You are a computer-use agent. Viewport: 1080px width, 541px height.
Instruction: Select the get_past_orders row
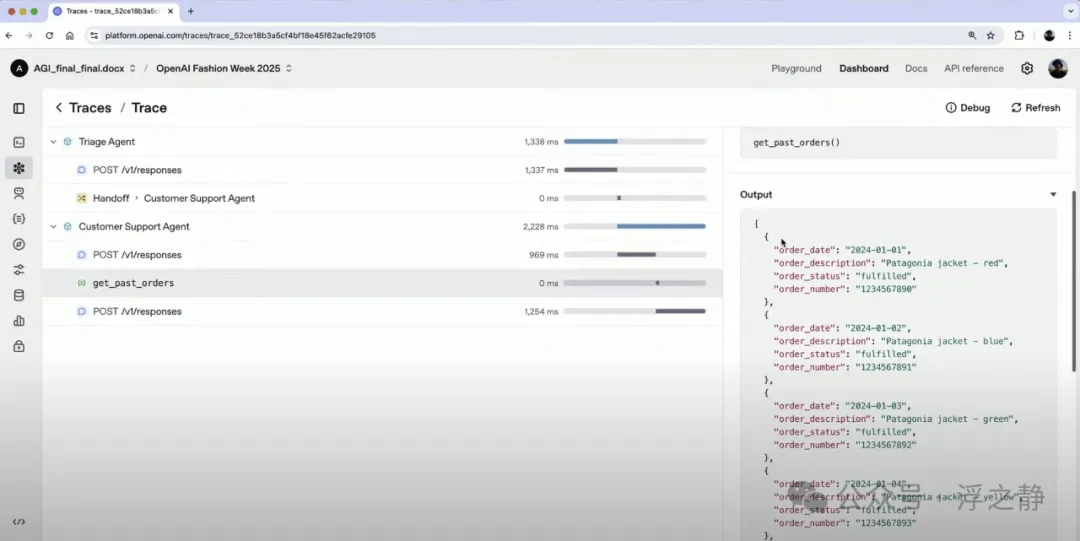(x=382, y=283)
